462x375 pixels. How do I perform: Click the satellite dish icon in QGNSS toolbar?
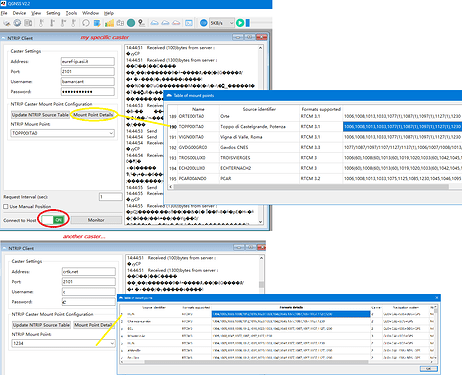click(7, 23)
